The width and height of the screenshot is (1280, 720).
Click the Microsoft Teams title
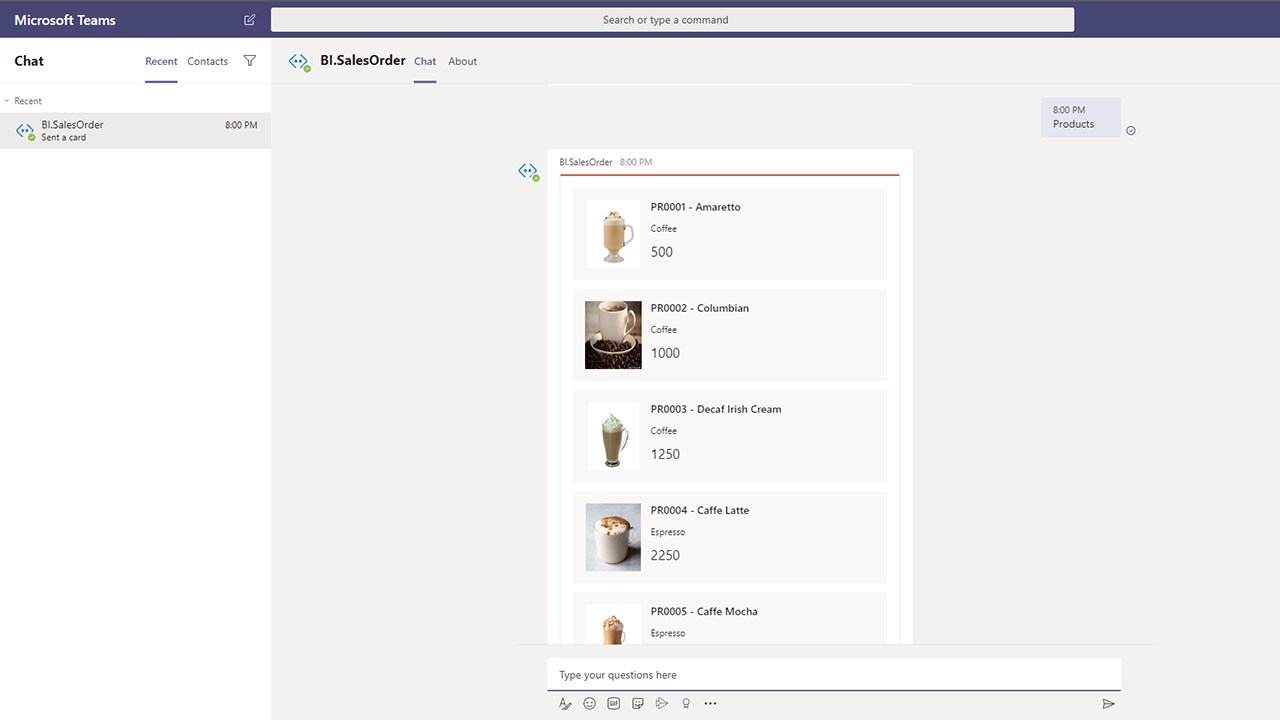(x=65, y=20)
